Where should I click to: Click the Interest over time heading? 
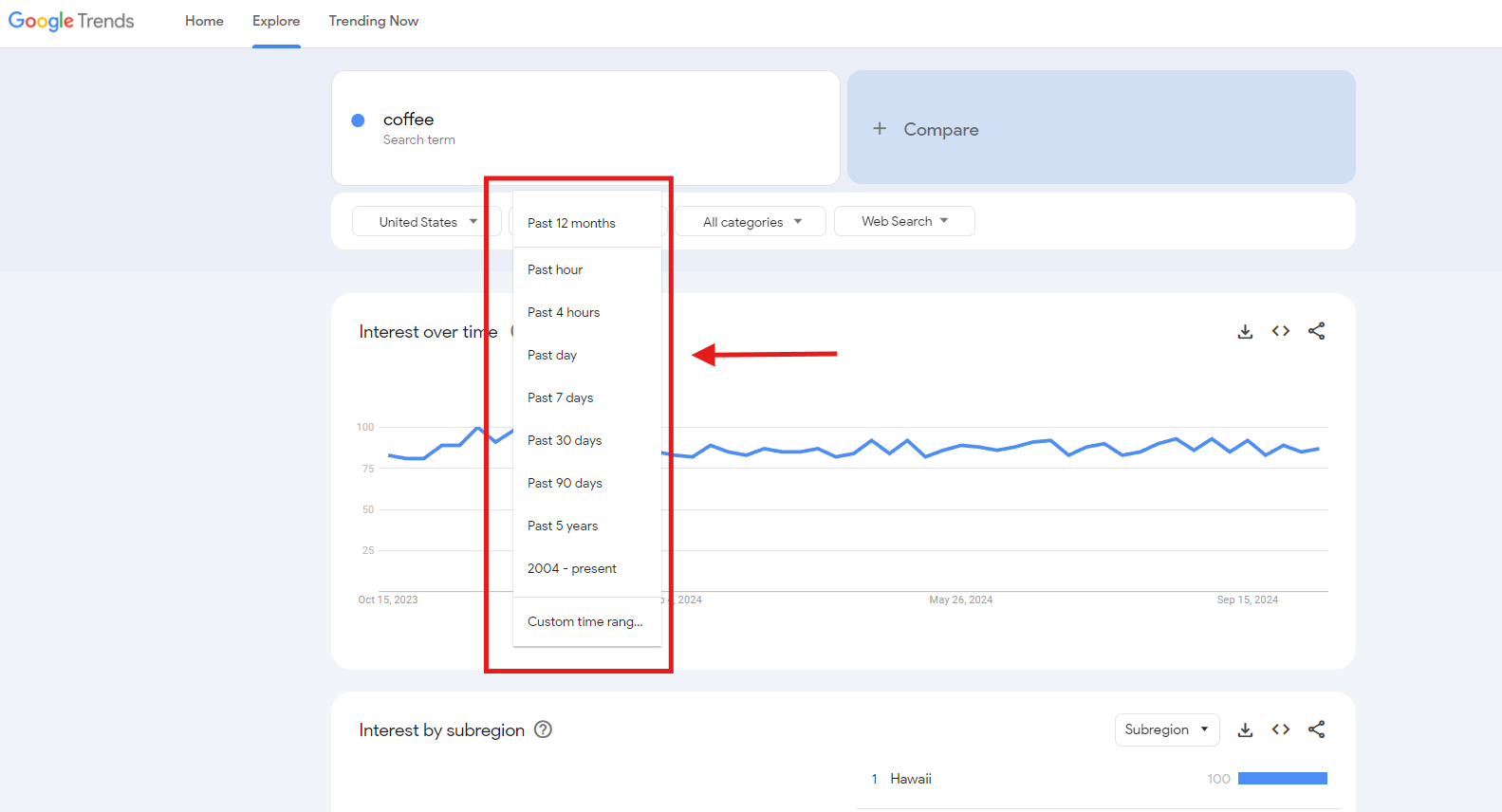pos(428,332)
